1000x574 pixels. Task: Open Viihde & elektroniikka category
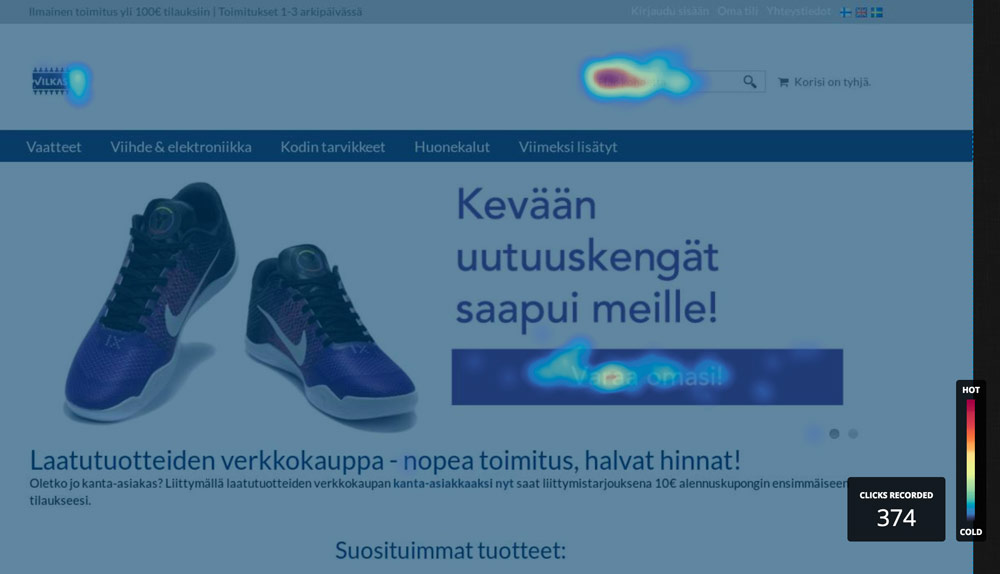tap(180, 147)
